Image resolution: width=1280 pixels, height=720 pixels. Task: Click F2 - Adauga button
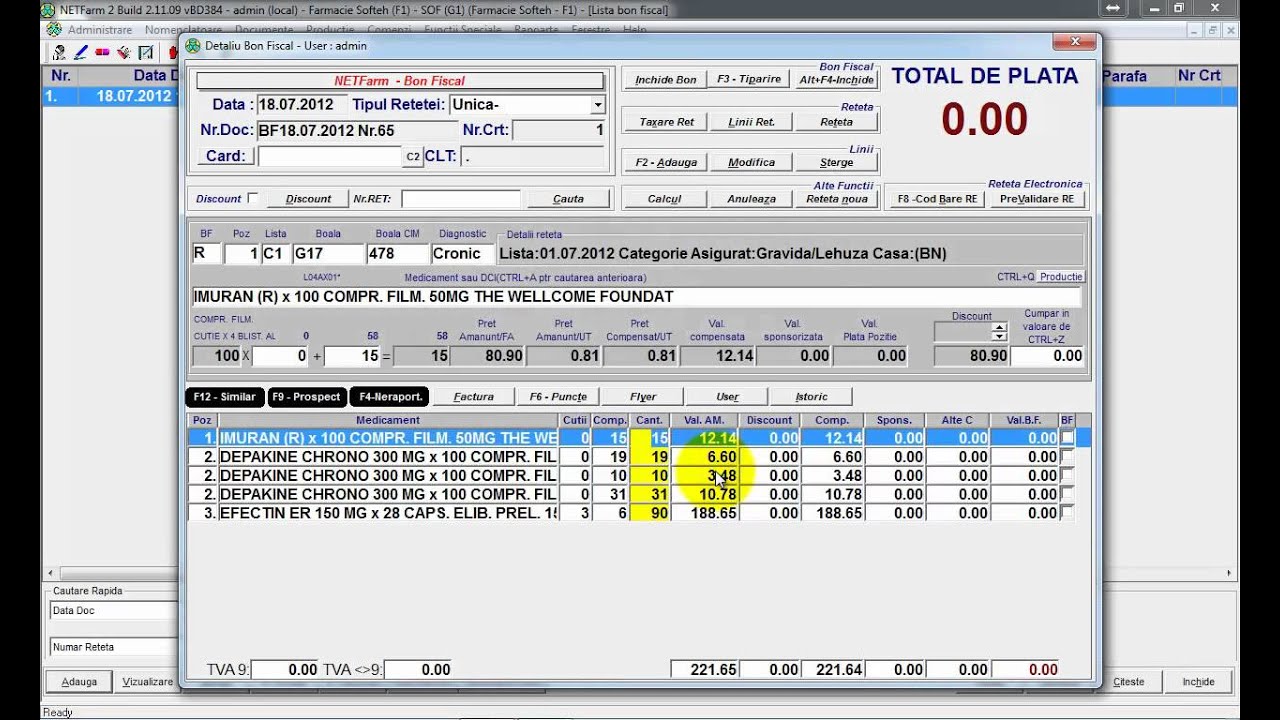(666, 162)
